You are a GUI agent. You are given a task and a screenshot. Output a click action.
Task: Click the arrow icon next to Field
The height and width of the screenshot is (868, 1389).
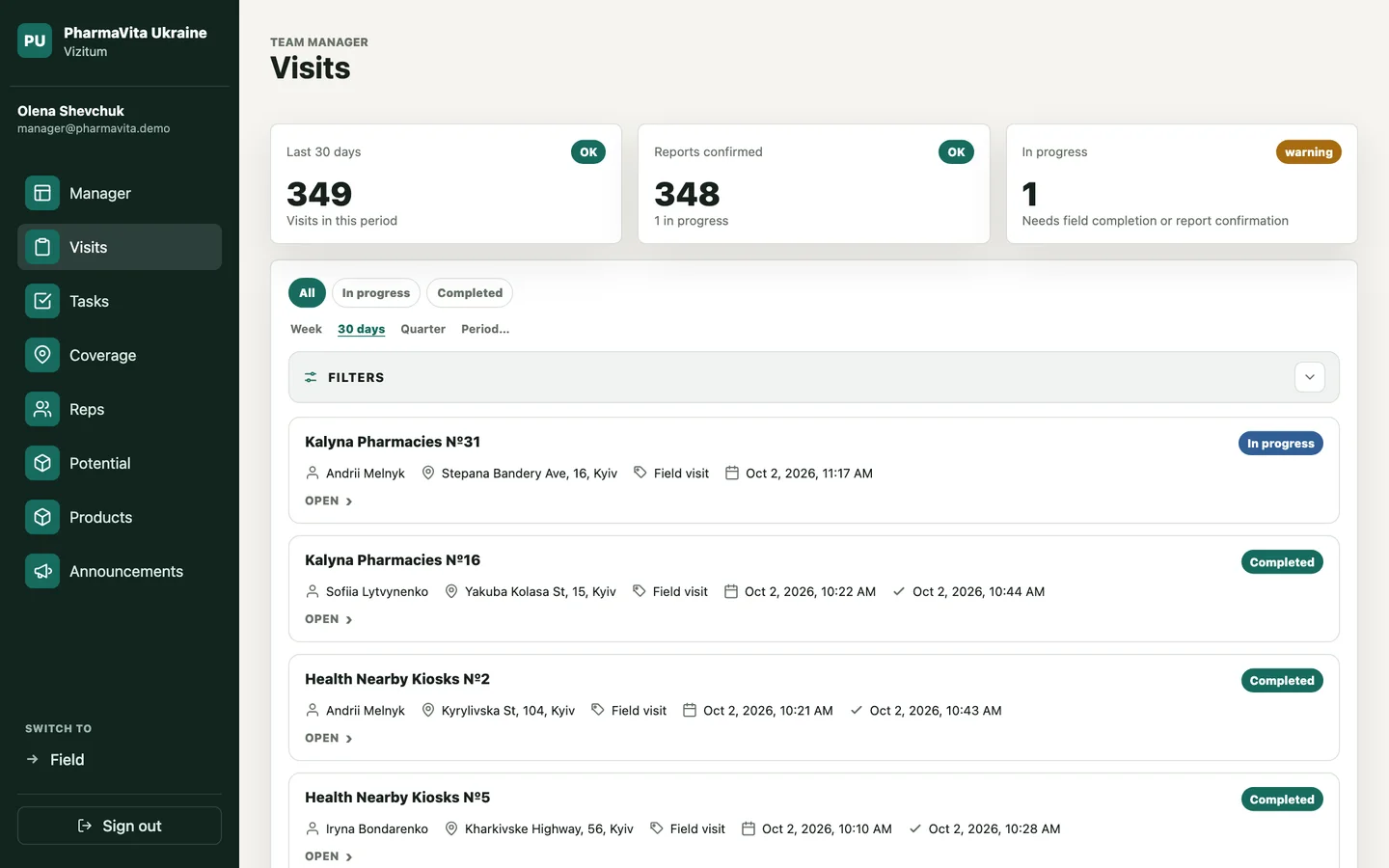pos(32,759)
